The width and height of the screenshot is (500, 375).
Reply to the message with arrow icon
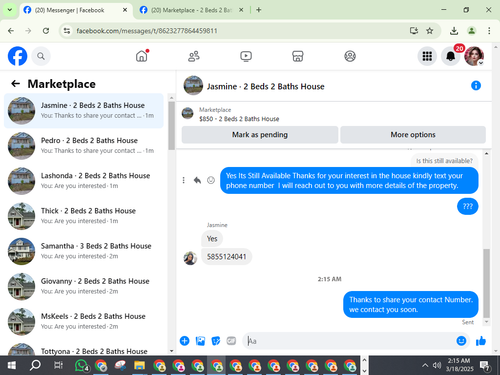[197, 180]
